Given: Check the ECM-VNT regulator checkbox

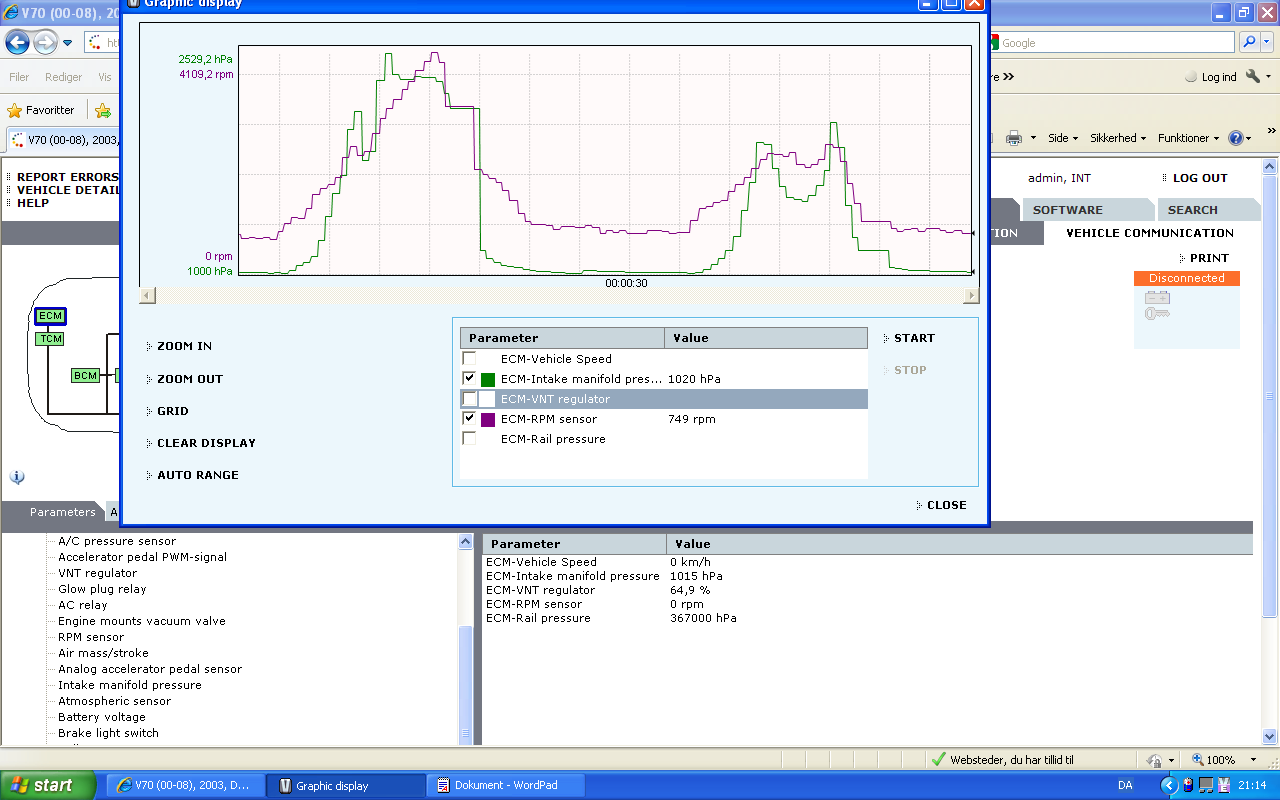Looking at the screenshot, I should point(469,399).
